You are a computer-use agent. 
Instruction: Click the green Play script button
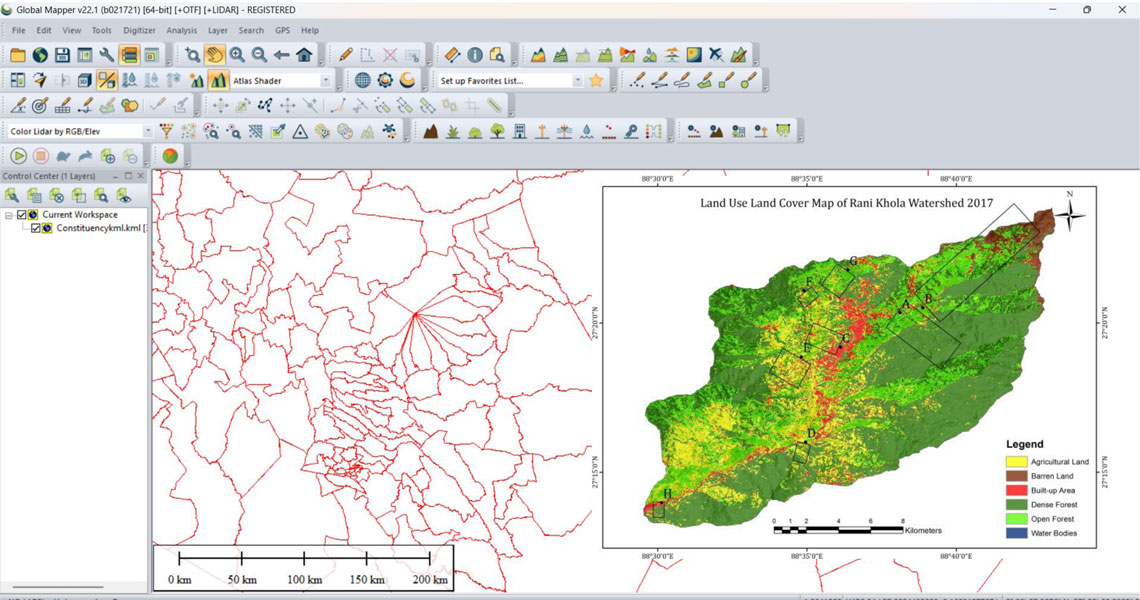18,156
